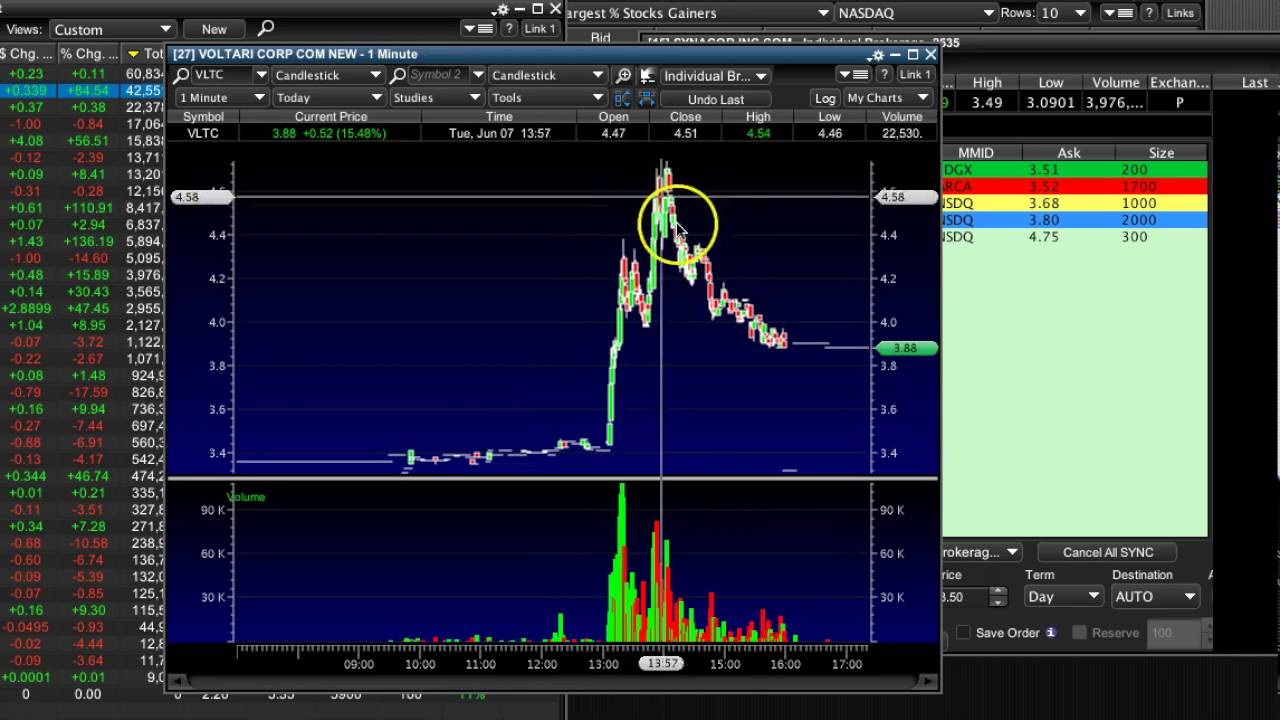
Task: Select the yellow 3.68 ask row
Action: pos(1075,203)
